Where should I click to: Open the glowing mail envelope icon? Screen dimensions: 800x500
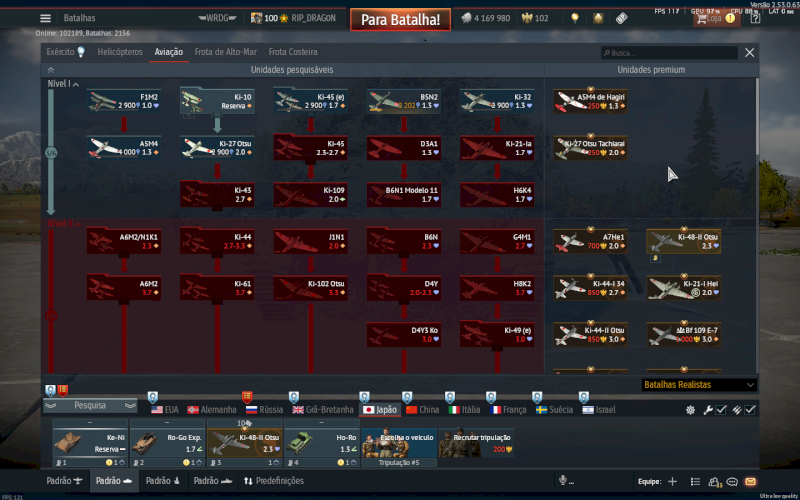tap(750, 481)
